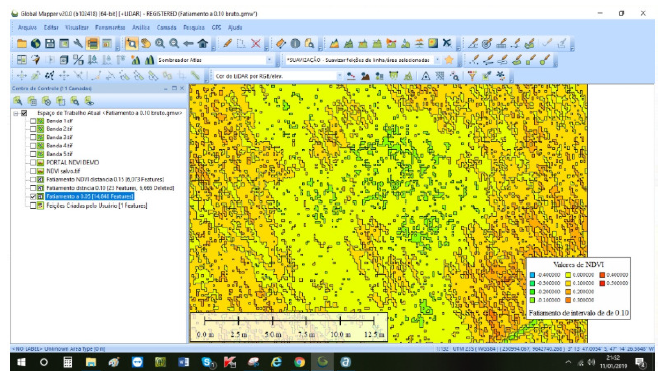Select Feições Criadas pelo Usuário layer
Viewport: 665px width, 378px height.
[97, 206]
